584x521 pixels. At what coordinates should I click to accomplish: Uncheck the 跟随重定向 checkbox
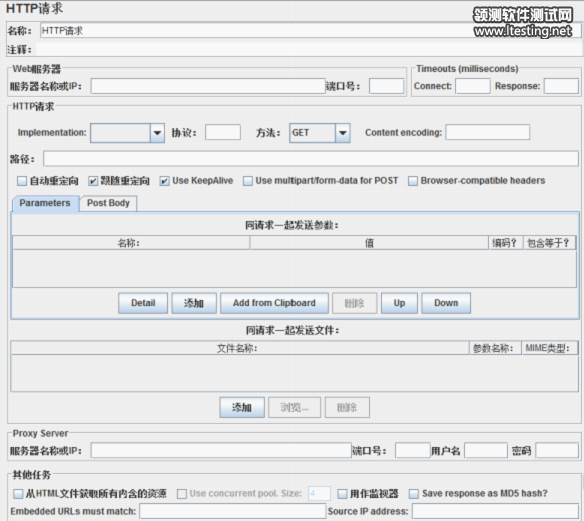point(93,181)
